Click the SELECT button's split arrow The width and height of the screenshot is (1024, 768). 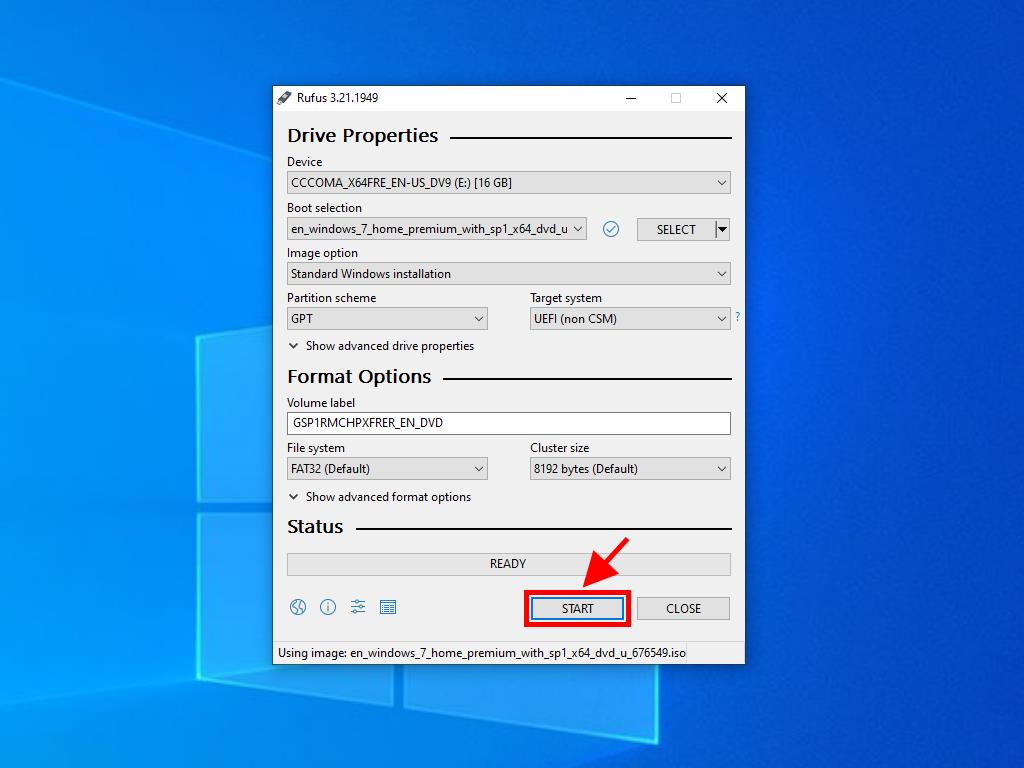point(723,229)
